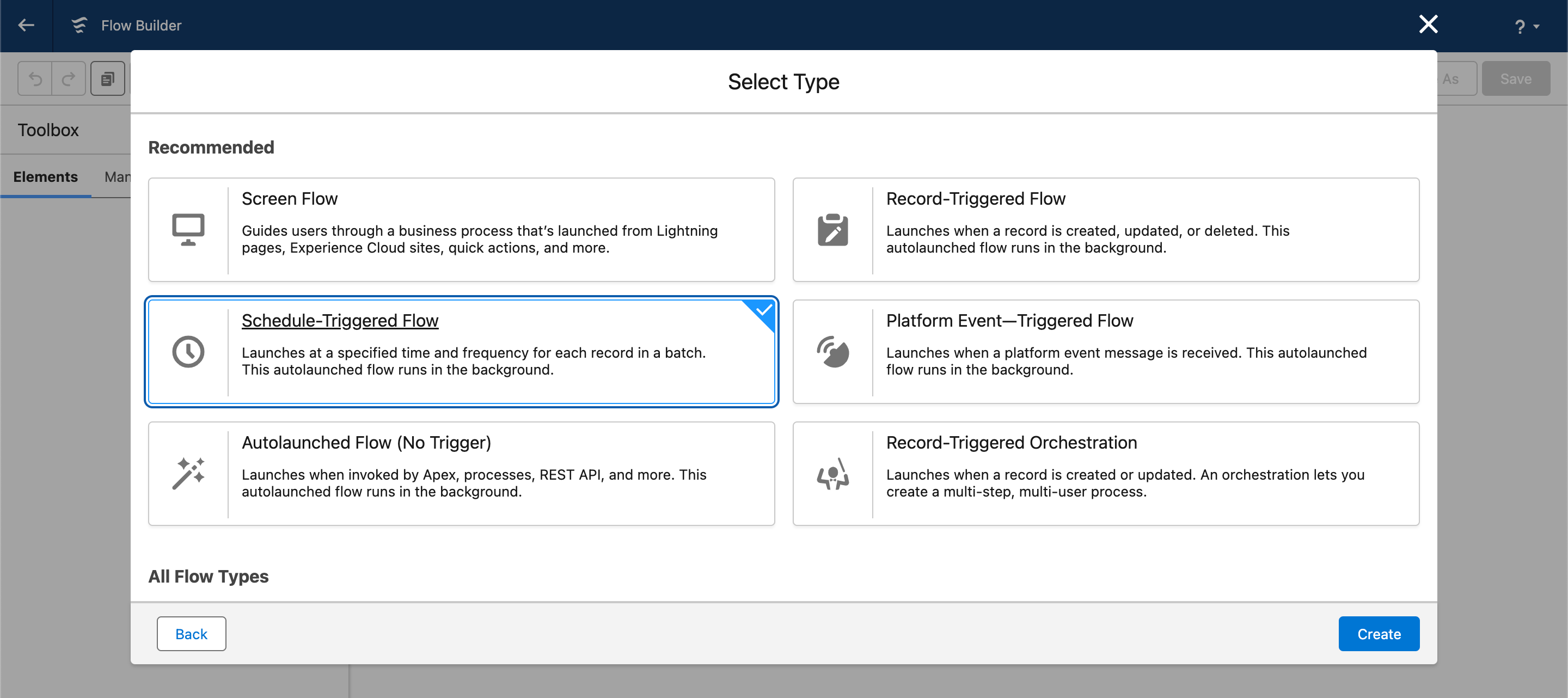Click the Flow Builder logo icon

coord(79,25)
